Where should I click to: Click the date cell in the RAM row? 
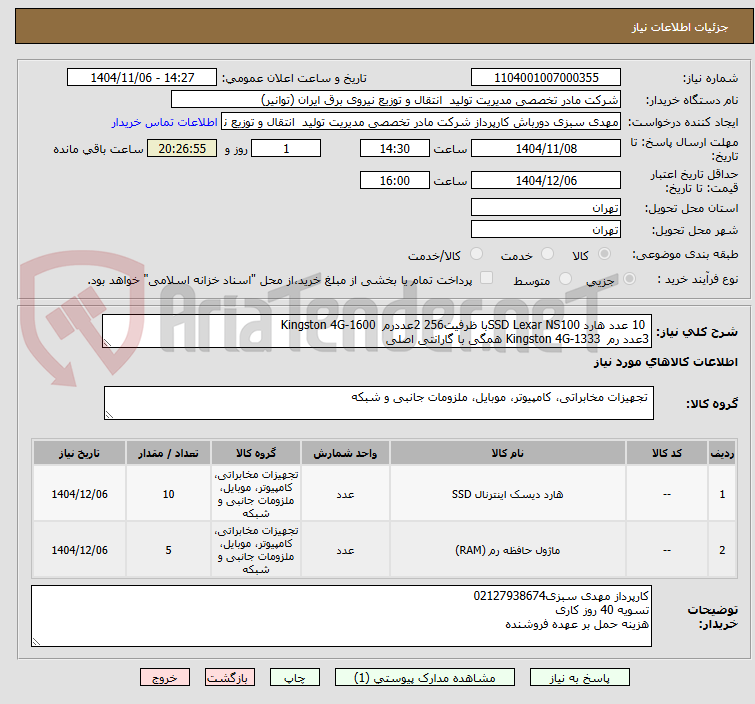point(79,550)
